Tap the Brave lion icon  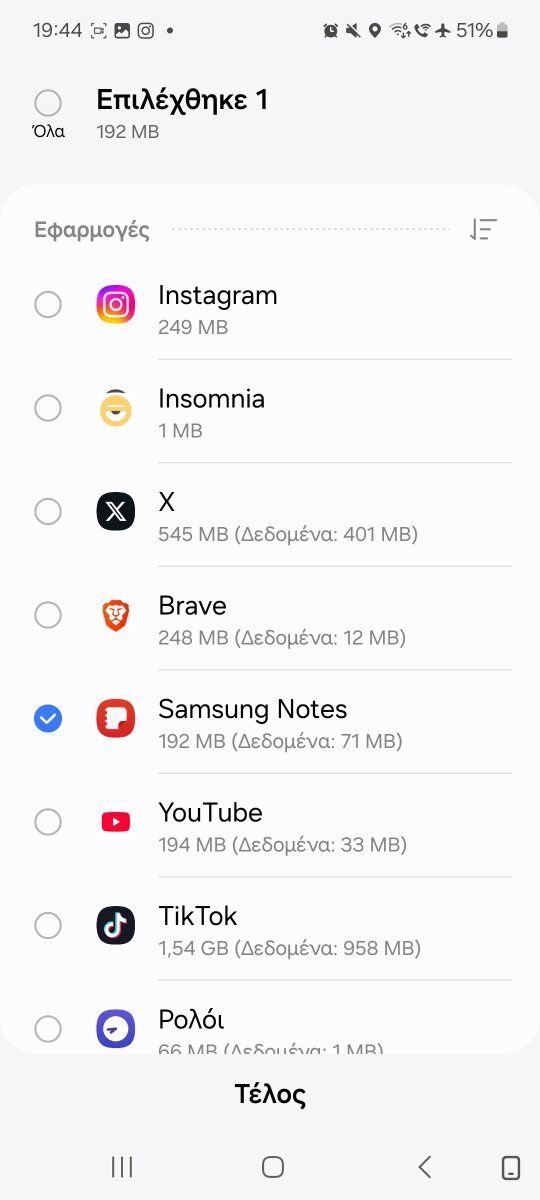point(115,615)
